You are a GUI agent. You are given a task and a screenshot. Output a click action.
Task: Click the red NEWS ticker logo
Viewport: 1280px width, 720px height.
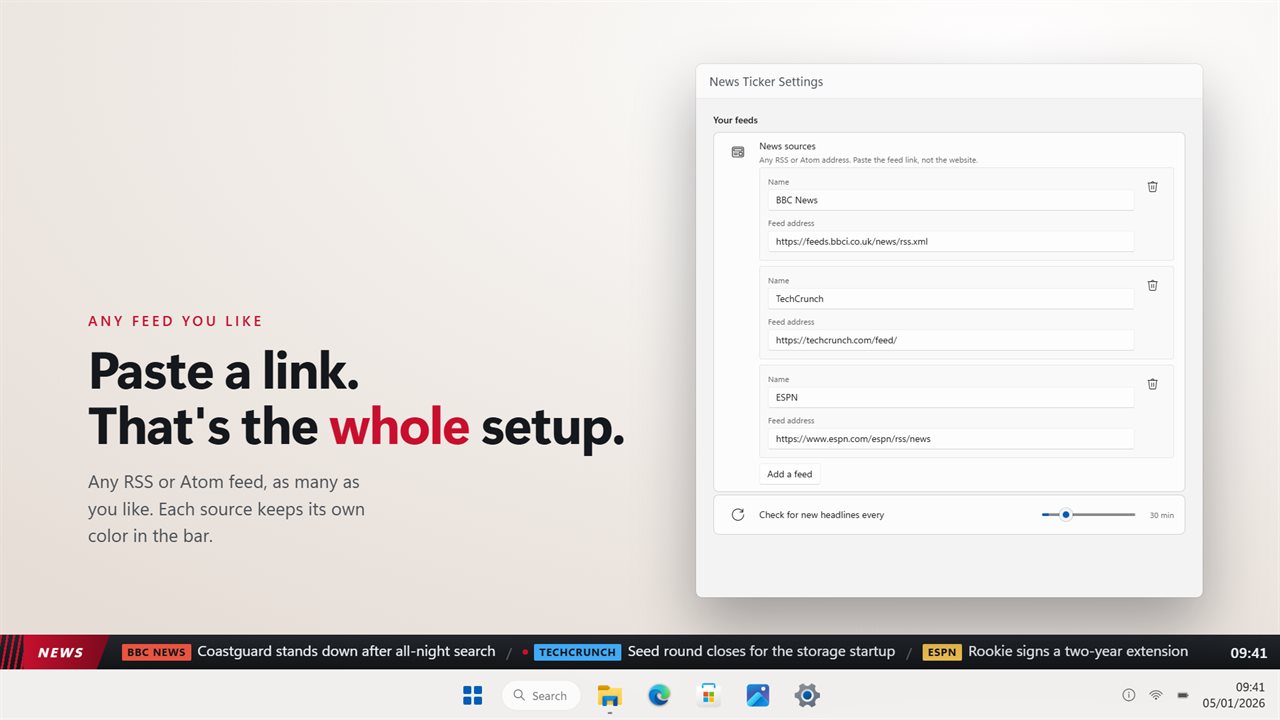point(55,652)
